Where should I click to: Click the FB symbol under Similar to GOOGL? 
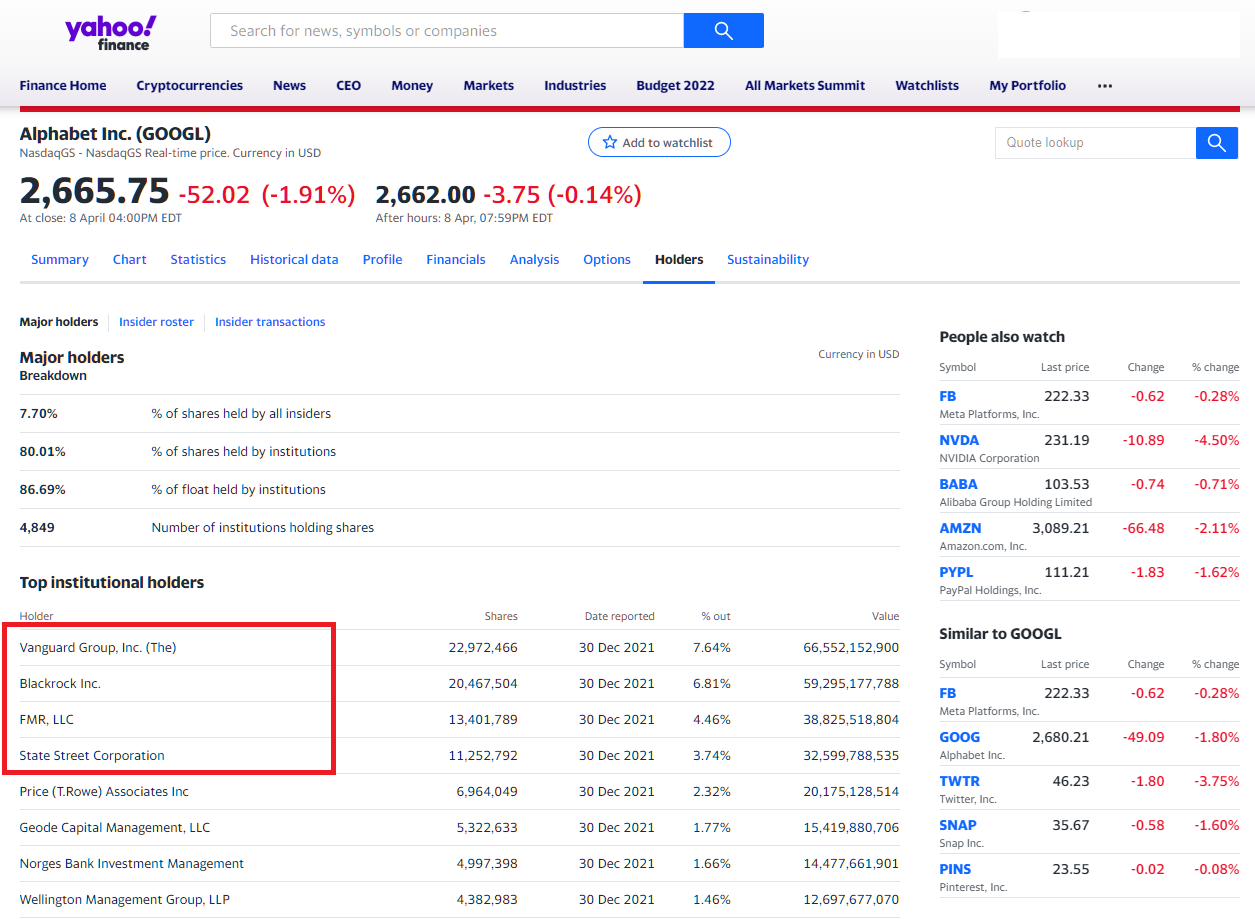(948, 694)
